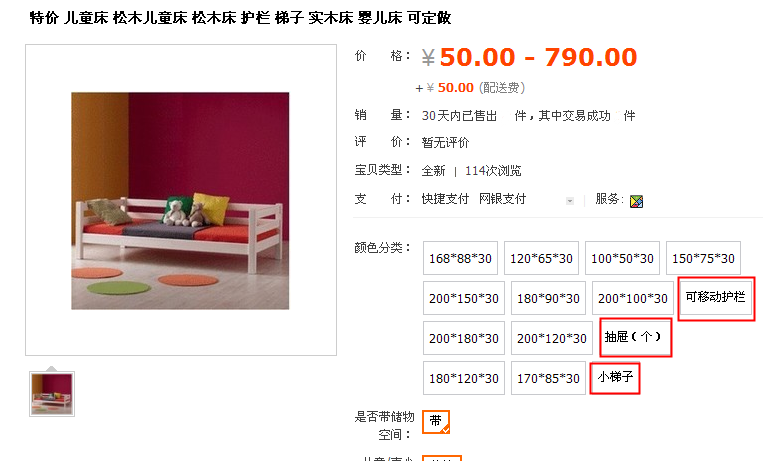Select the 200*150*30 size option
770x461 pixels.
[x=464, y=298]
